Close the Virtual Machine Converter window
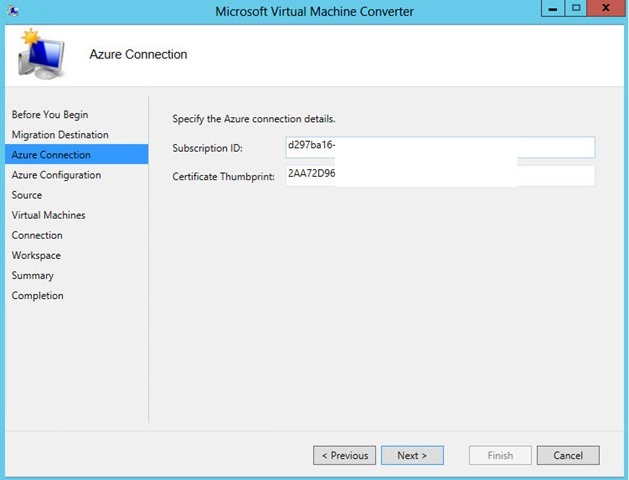 click(606, 8)
